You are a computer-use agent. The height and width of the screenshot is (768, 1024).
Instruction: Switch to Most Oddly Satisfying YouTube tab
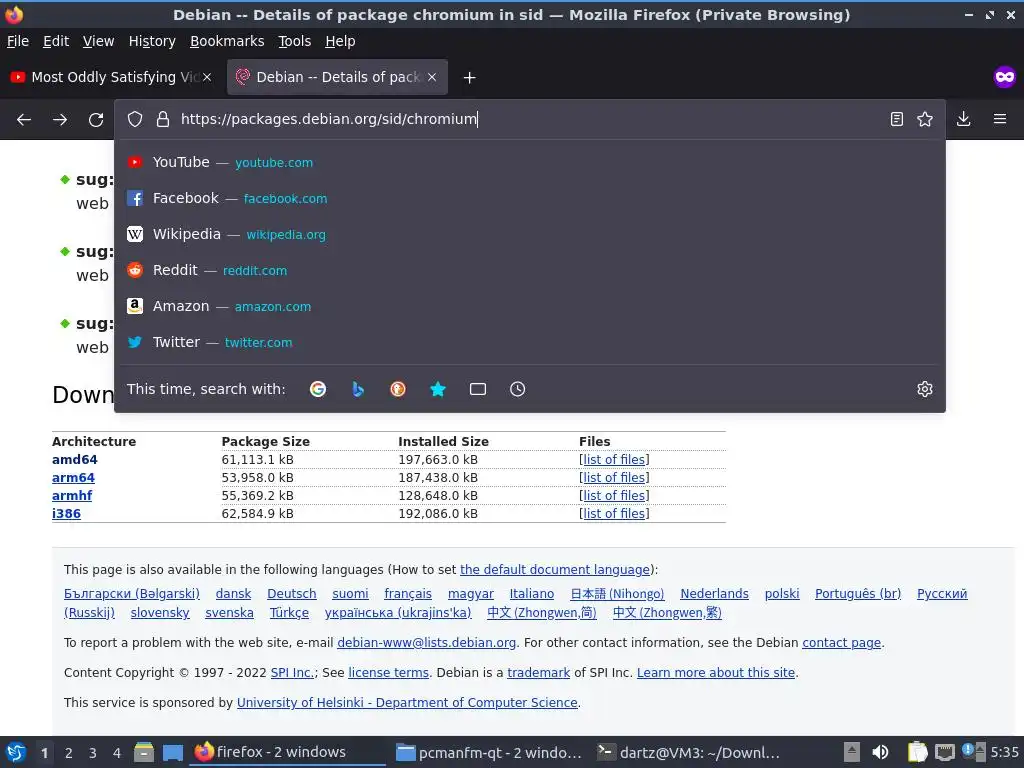[111, 77]
